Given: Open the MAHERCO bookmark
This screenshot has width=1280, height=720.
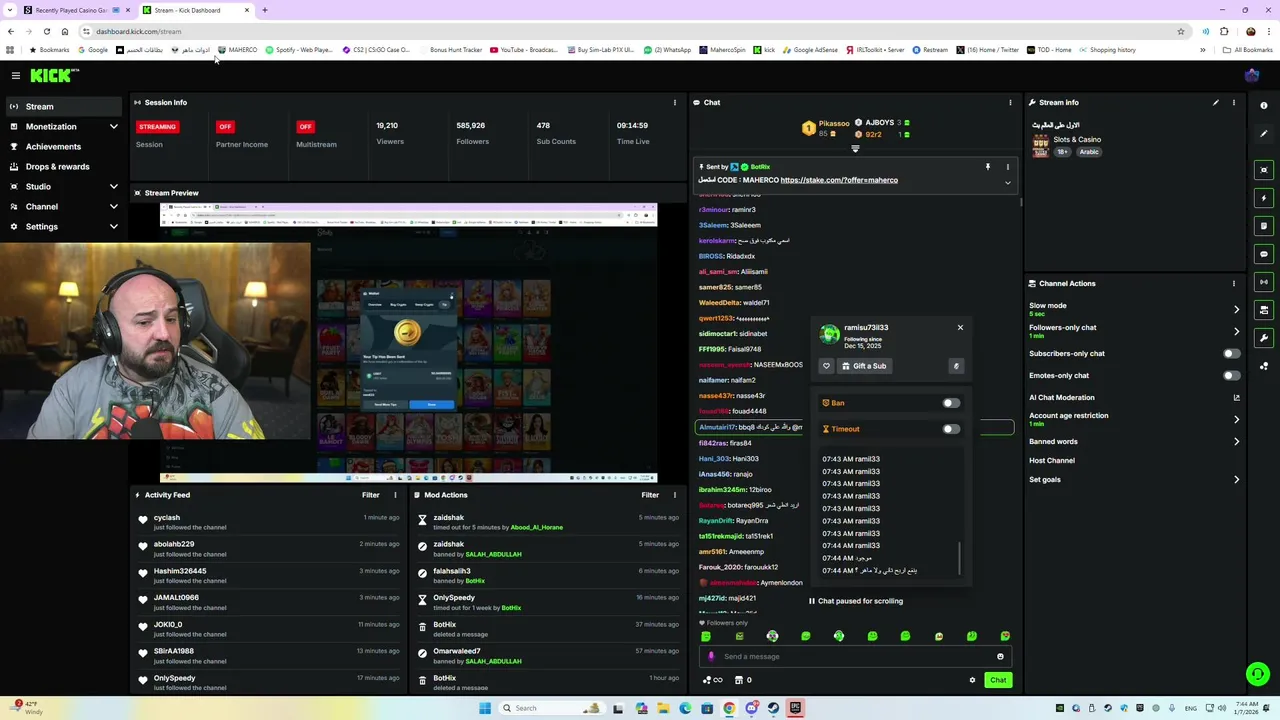Looking at the screenshot, I should coord(237,49).
